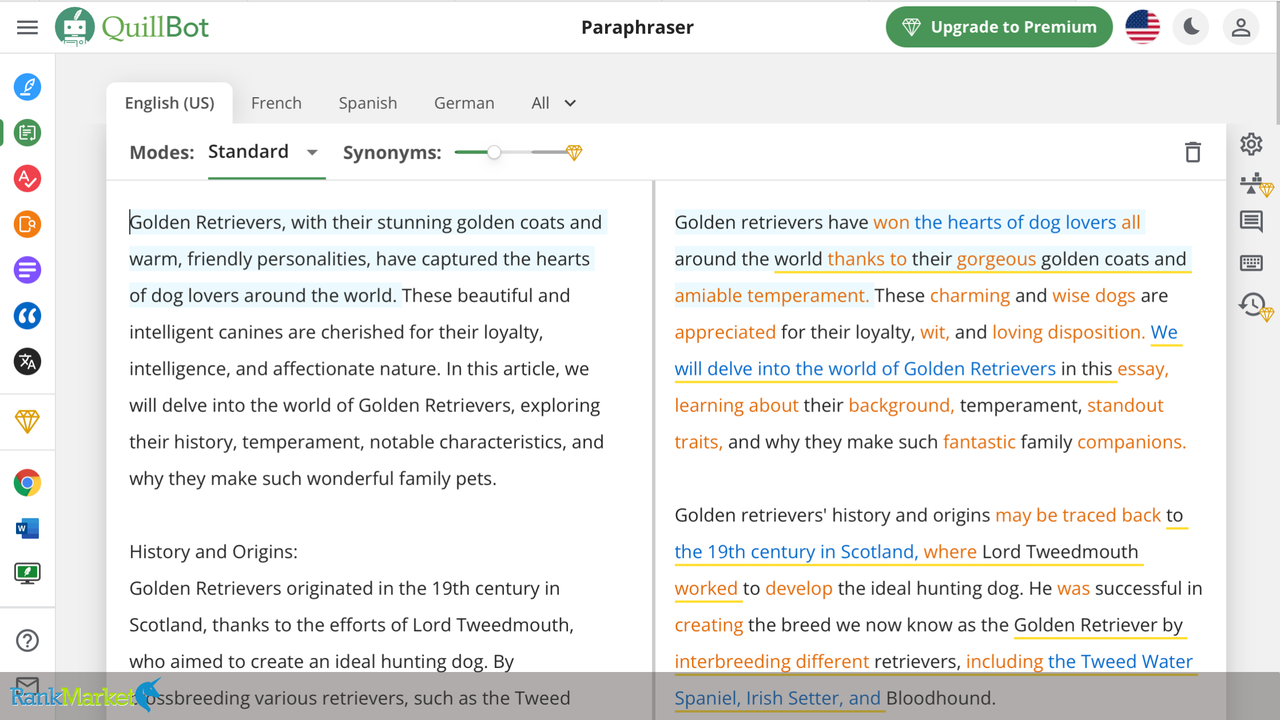Show keyboard shortcuts via the keyboard icon

pyautogui.click(x=1251, y=263)
